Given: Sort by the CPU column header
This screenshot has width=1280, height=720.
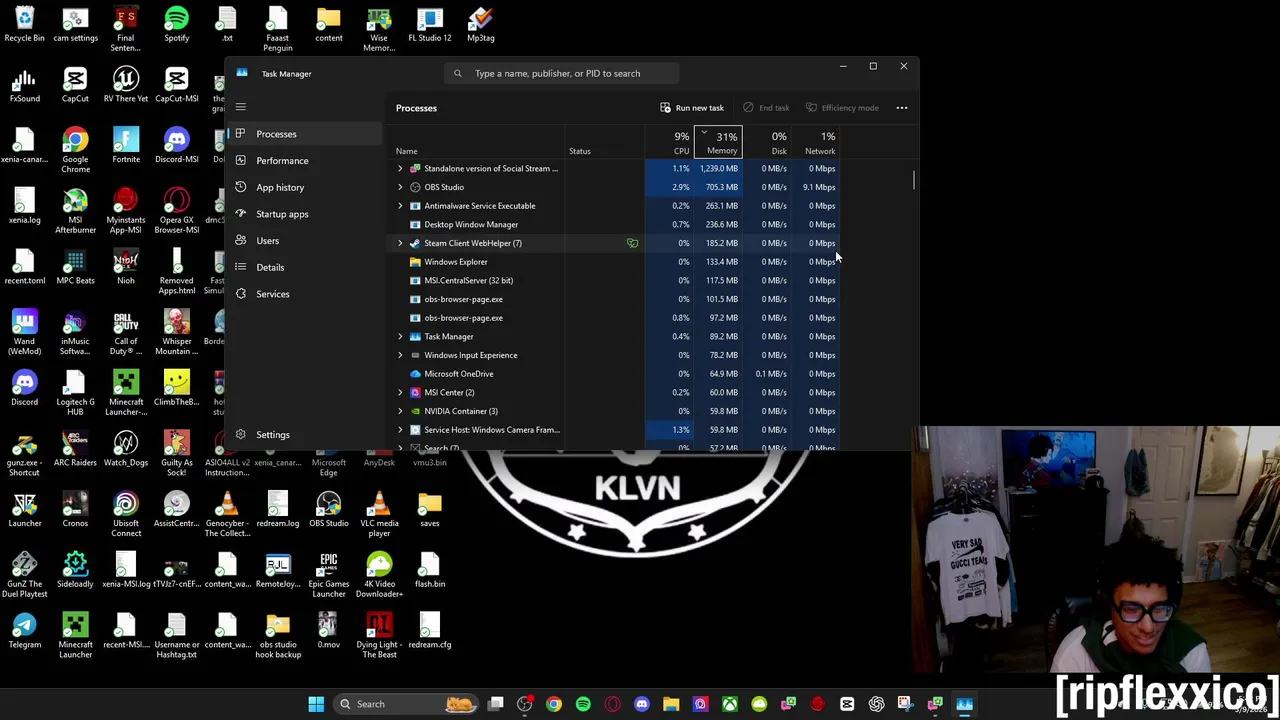Looking at the screenshot, I should [x=671, y=142].
